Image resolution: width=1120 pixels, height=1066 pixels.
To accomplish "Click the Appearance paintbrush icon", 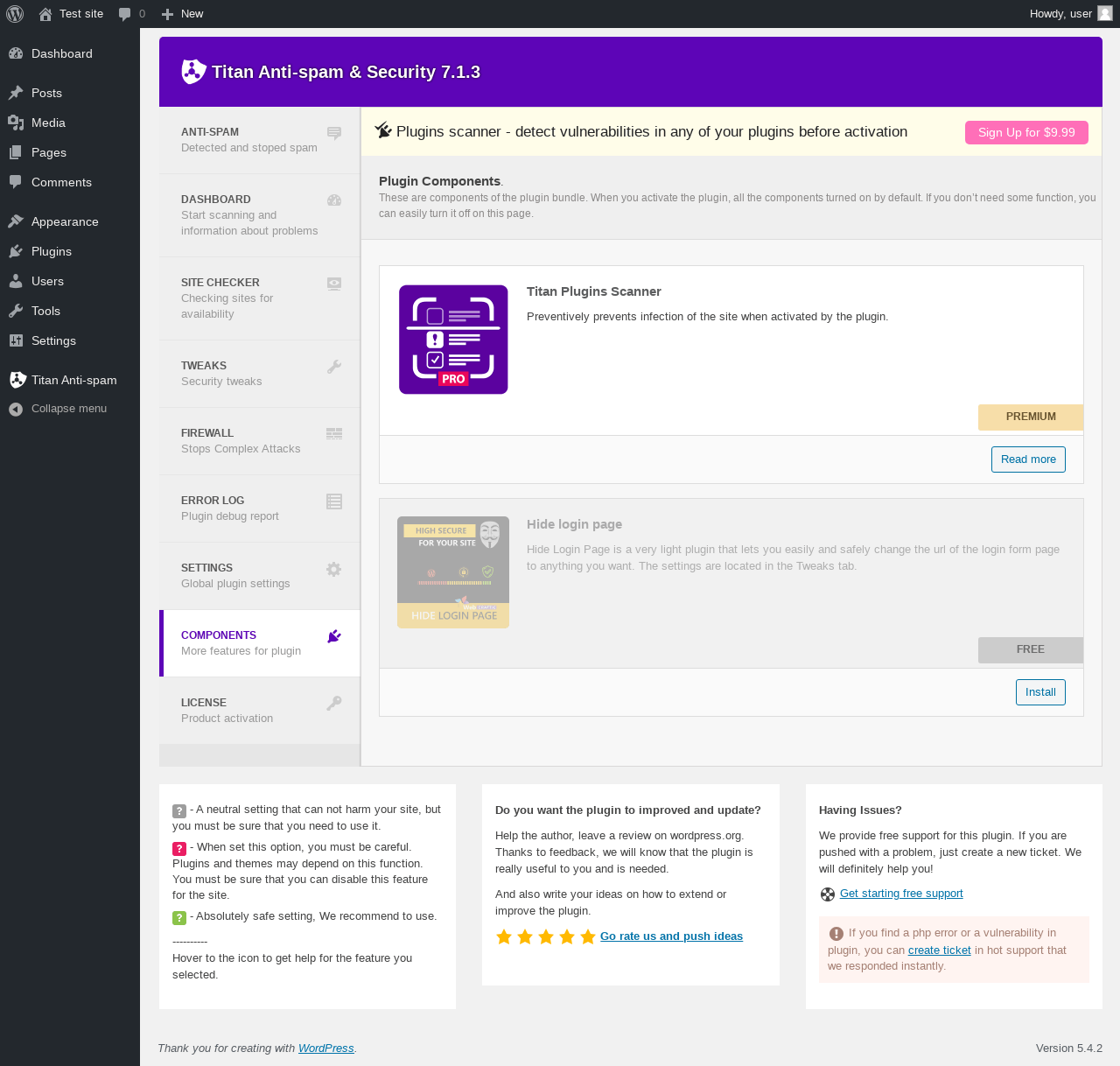I will tap(16, 221).
